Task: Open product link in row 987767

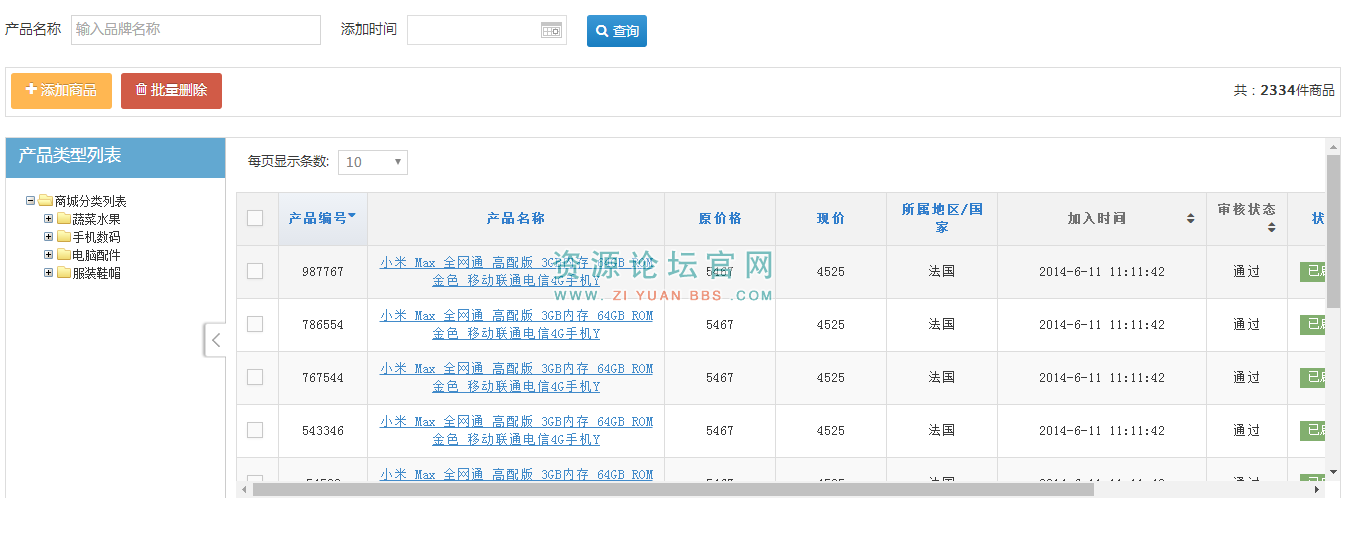Action: tap(516, 271)
